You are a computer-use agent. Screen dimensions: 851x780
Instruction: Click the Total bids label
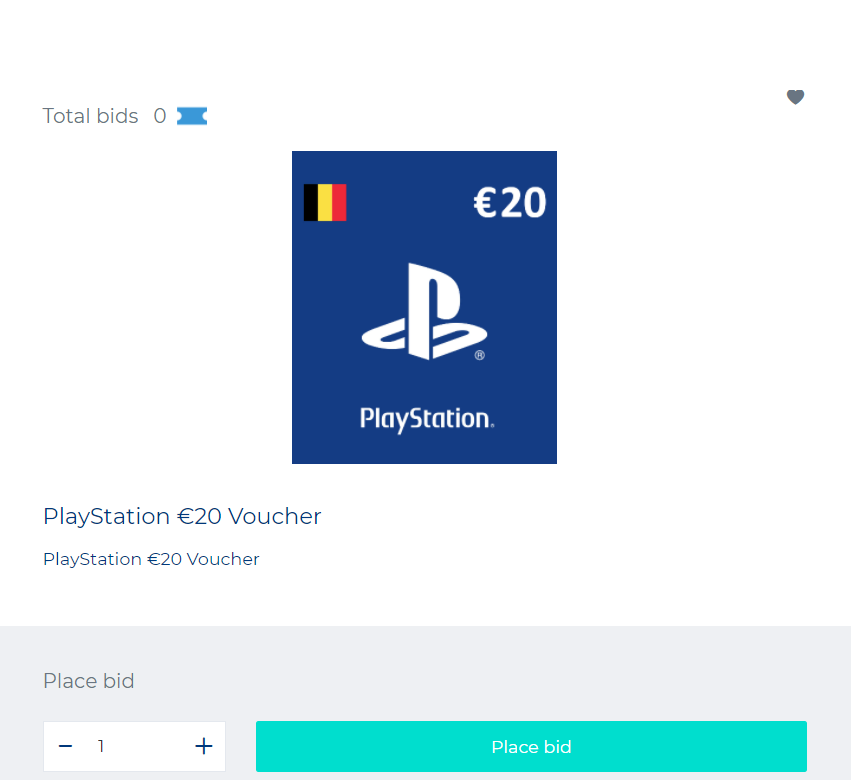(91, 116)
